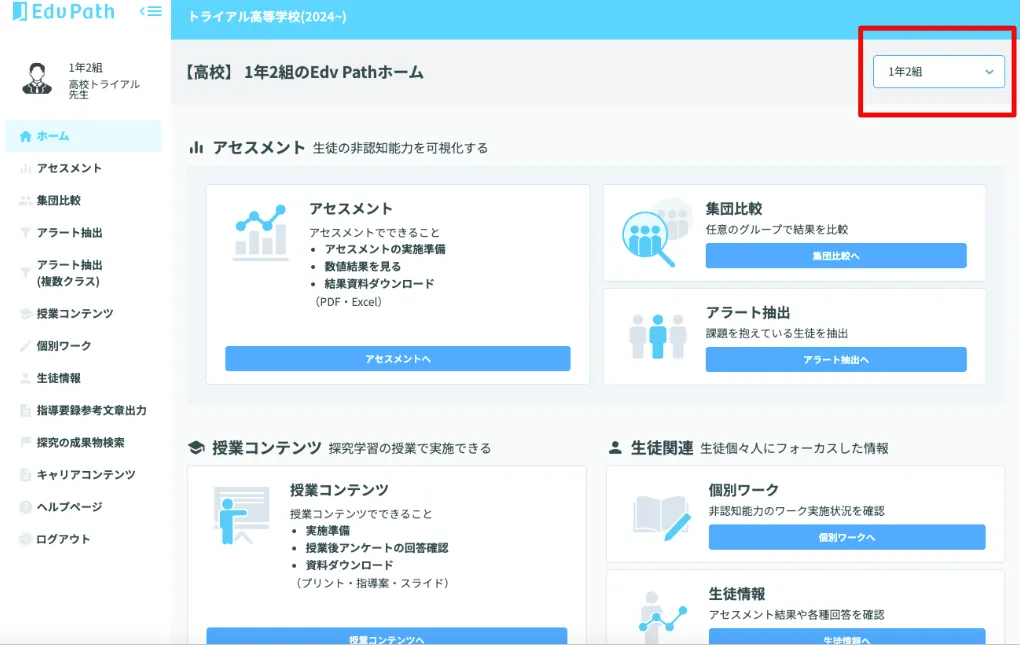
Task: Click the bar chart icon beside アセスメント in sidebar
Action: 25,168
